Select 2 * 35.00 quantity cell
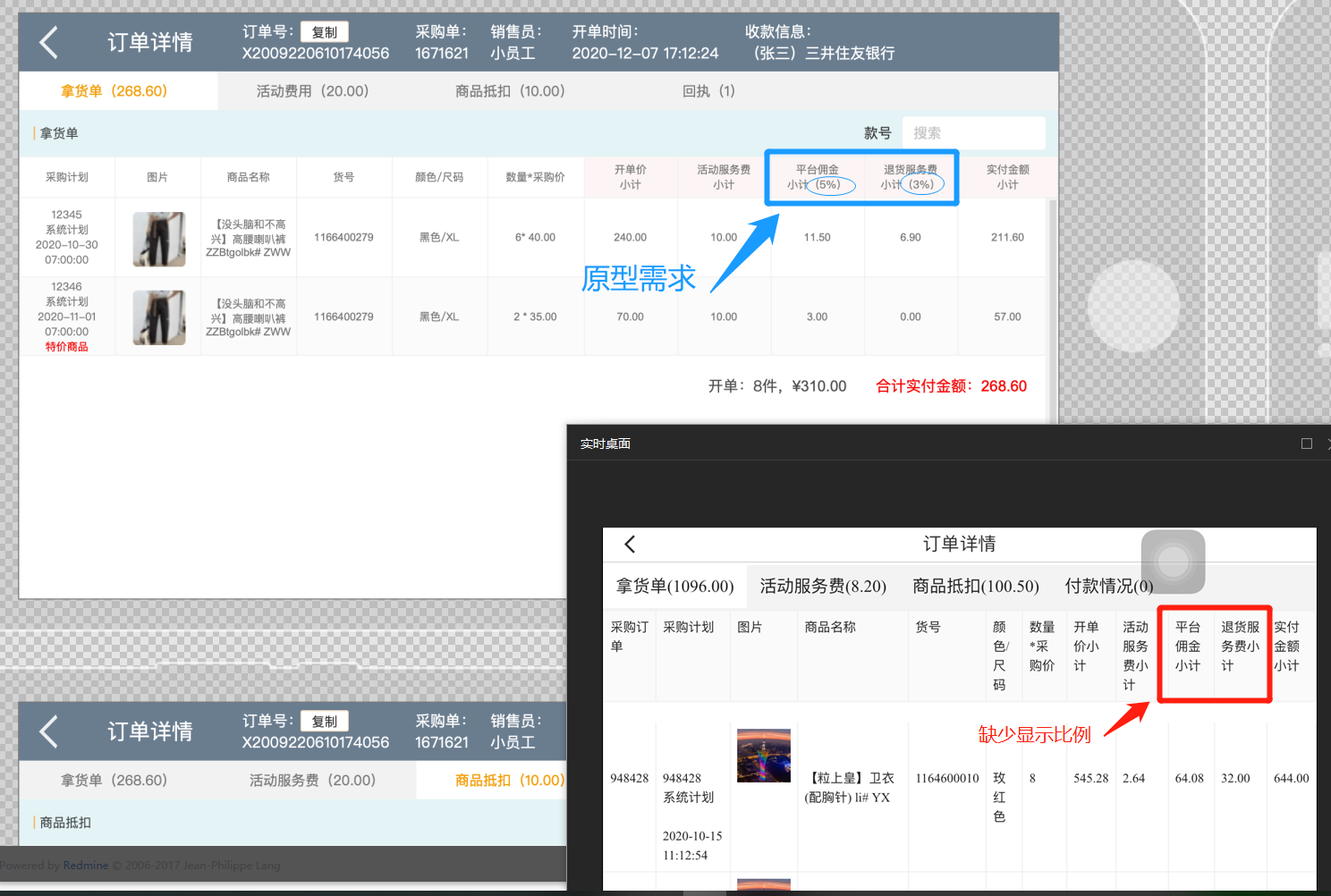 tap(535, 317)
